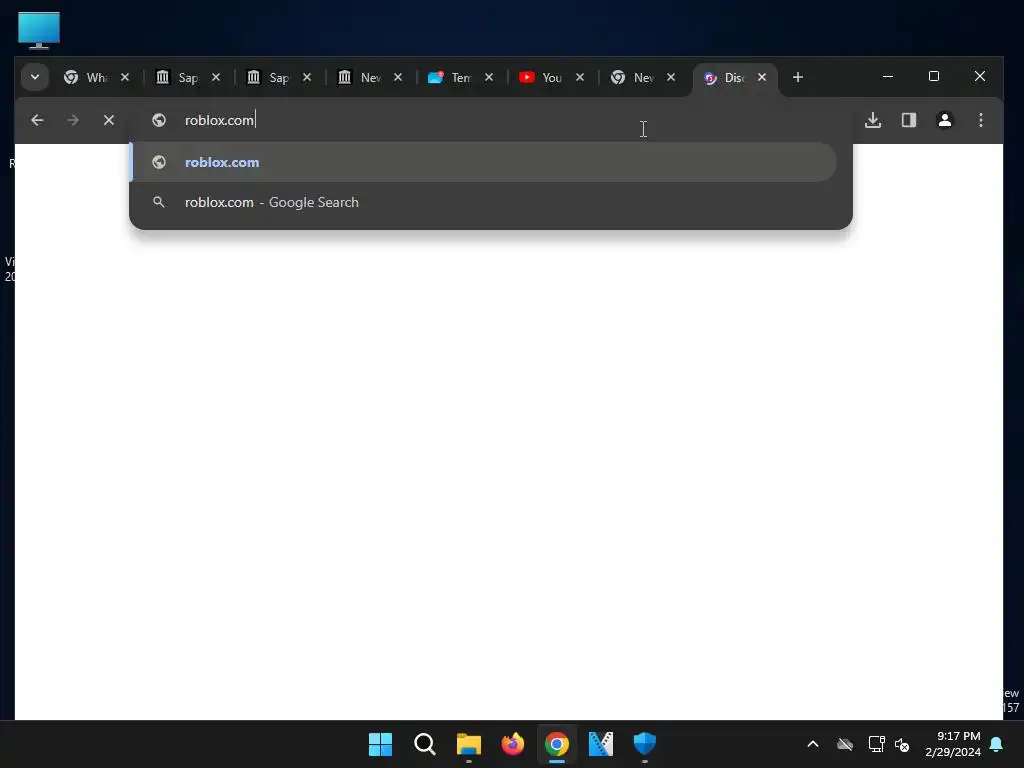
Task: Click the muted volume tray icon
Action: [x=902, y=744]
